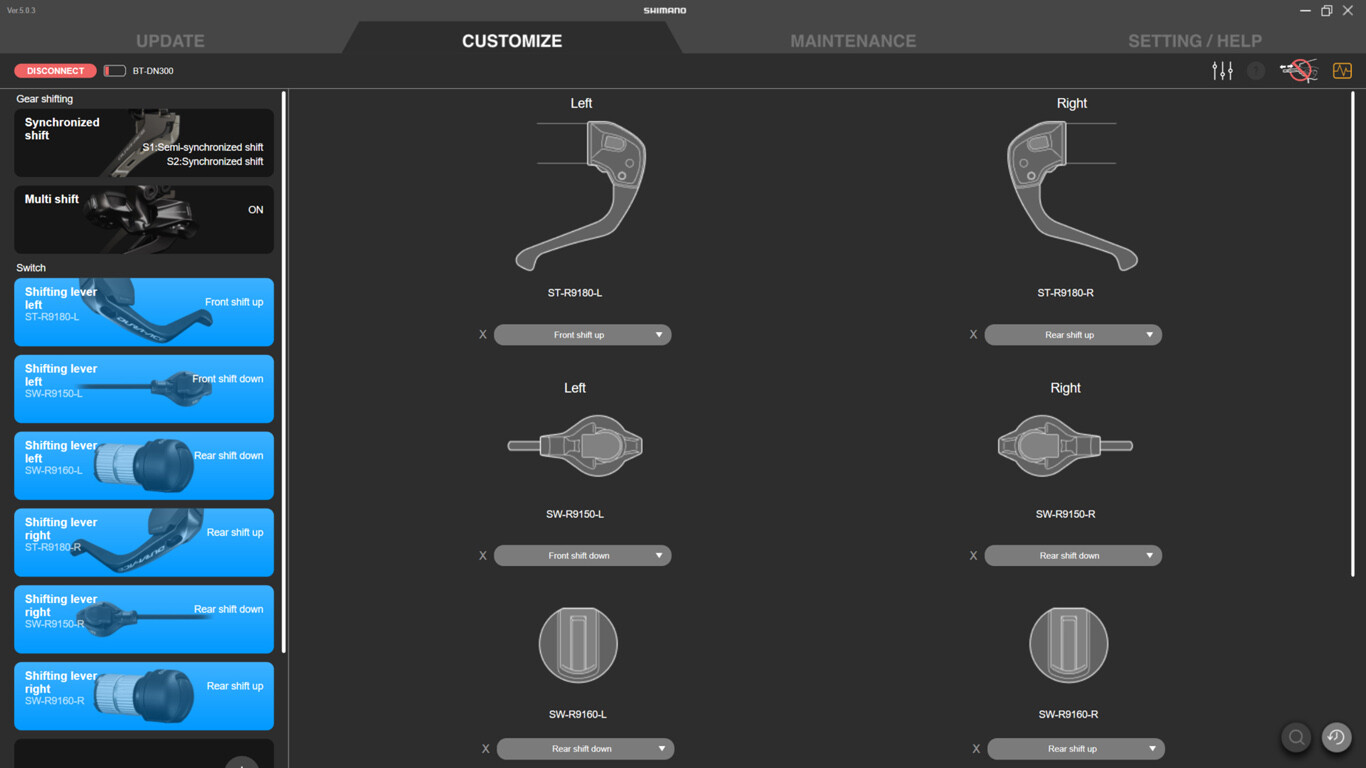Click the SW-R9160-L bar-end switch diagram

pos(578,645)
